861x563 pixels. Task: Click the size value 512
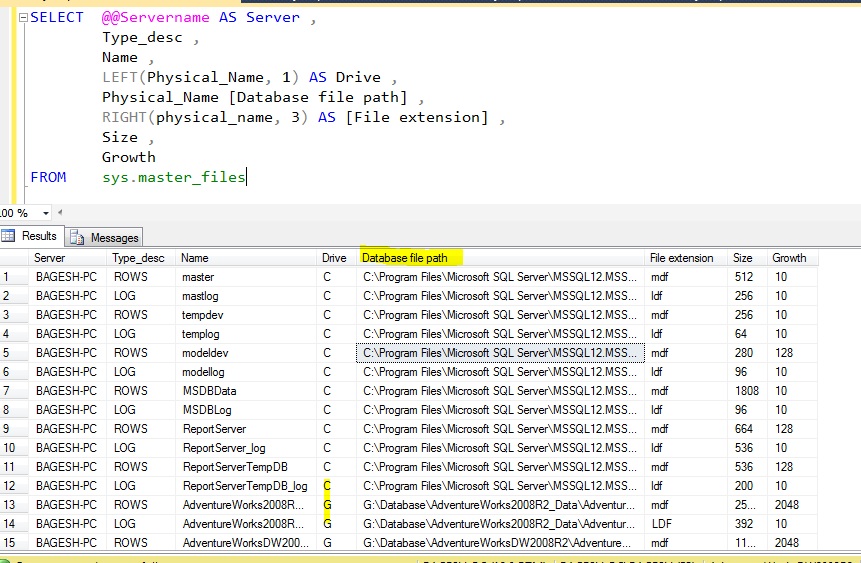click(747, 277)
